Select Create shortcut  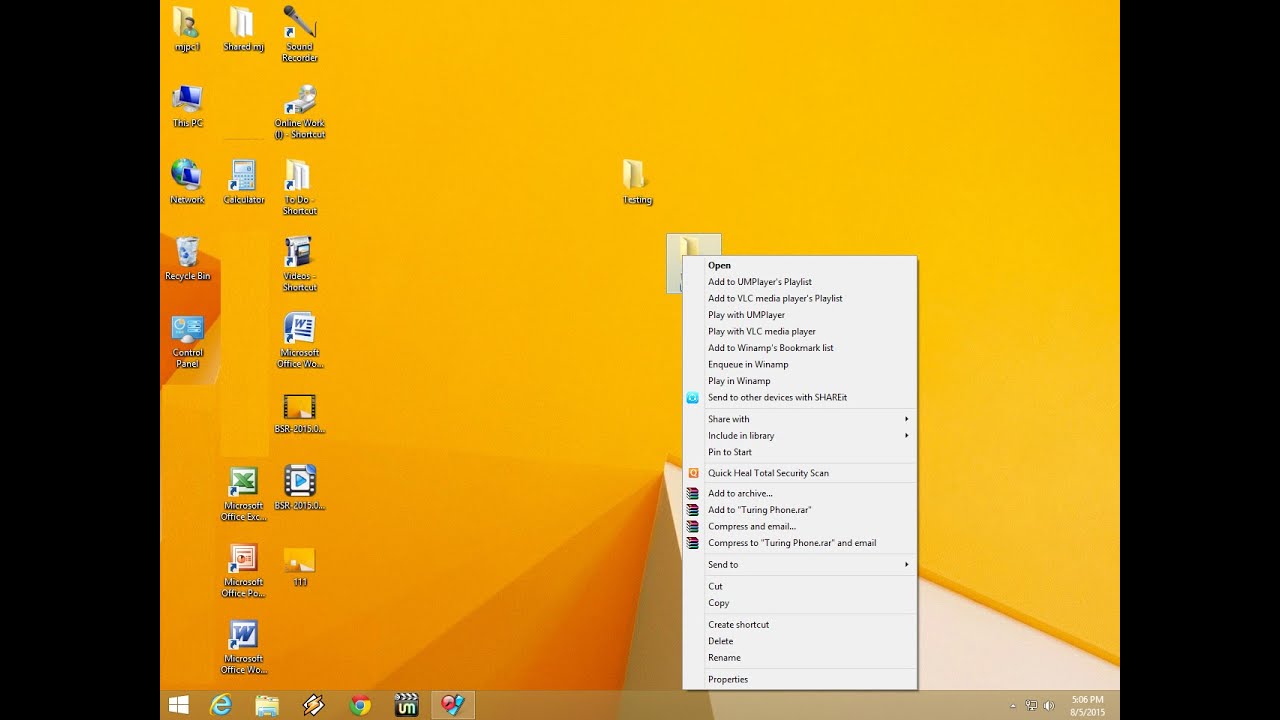799,624
